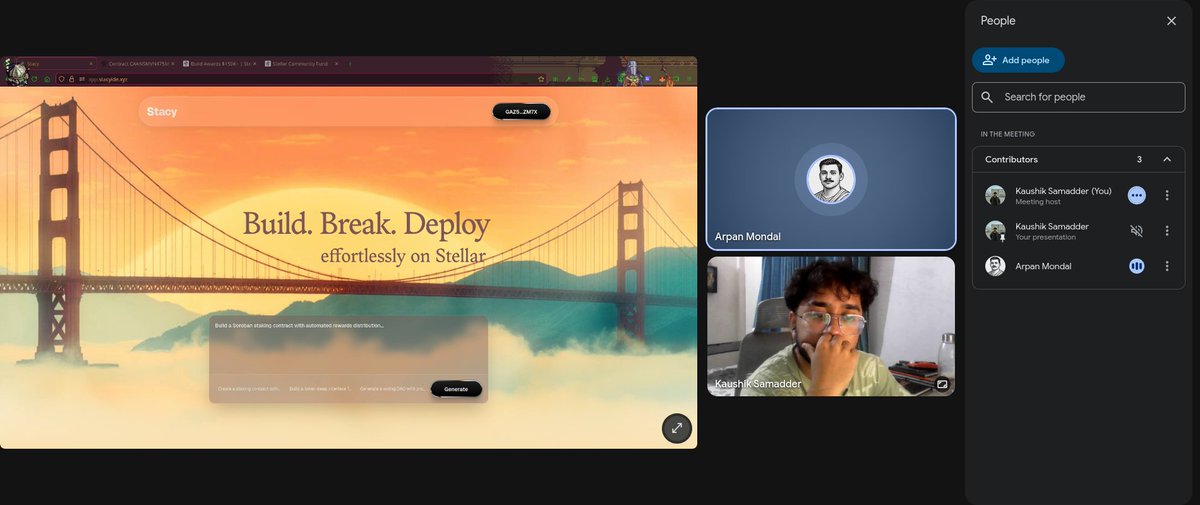Click the stacyide.xyz address bar
This screenshot has height=505, width=1200.
(300, 80)
